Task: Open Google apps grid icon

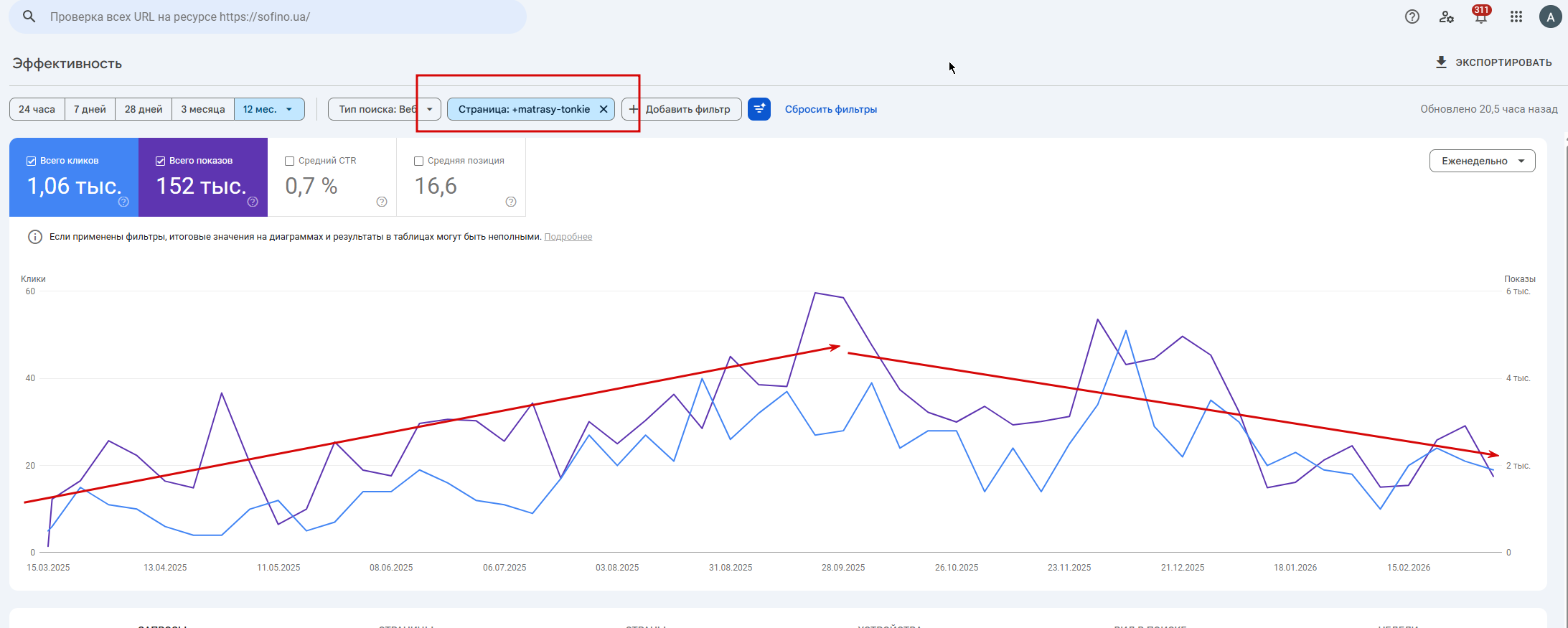Action: click(1516, 17)
